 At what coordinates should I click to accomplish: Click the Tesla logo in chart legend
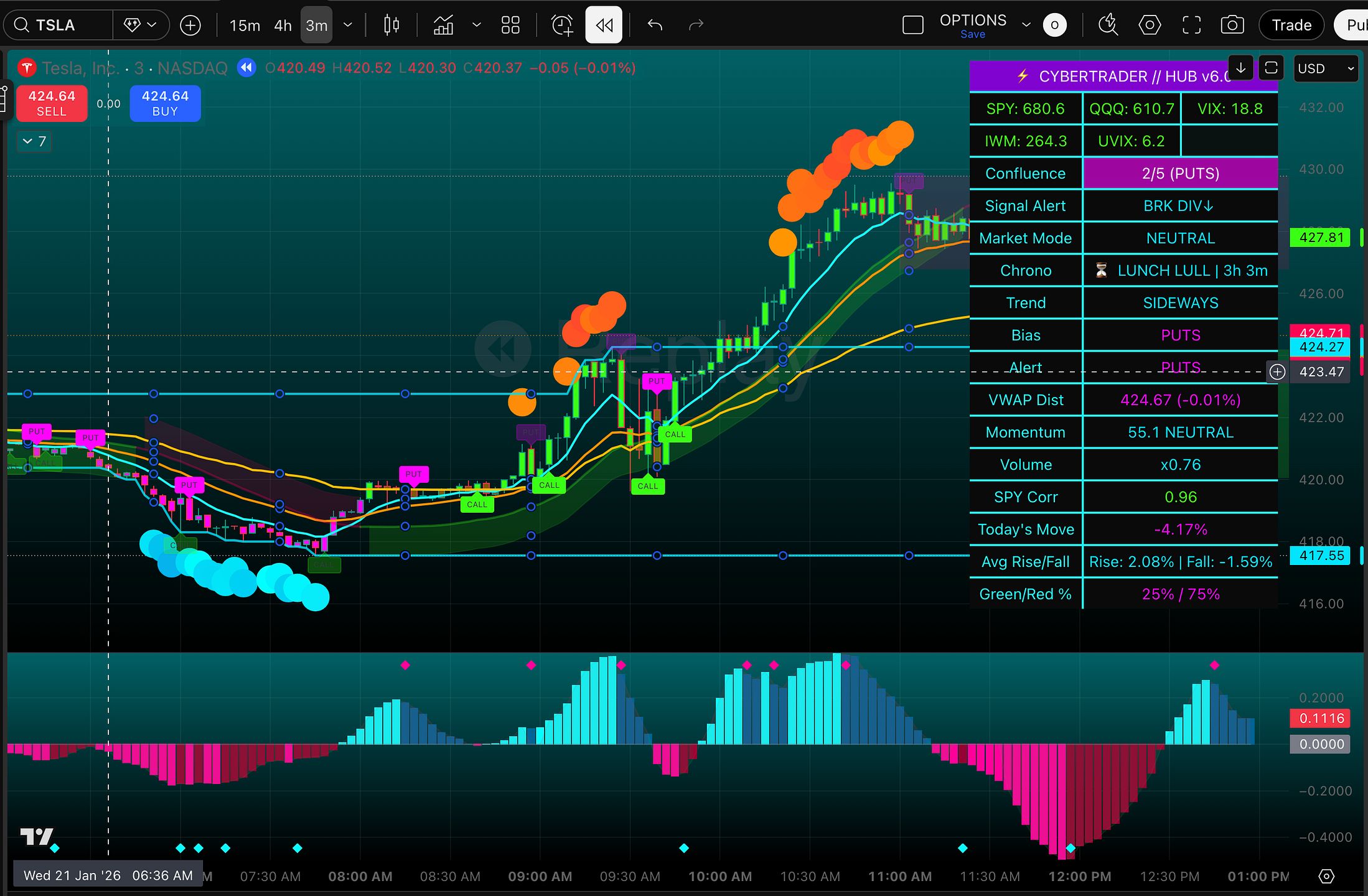[26, 68]
